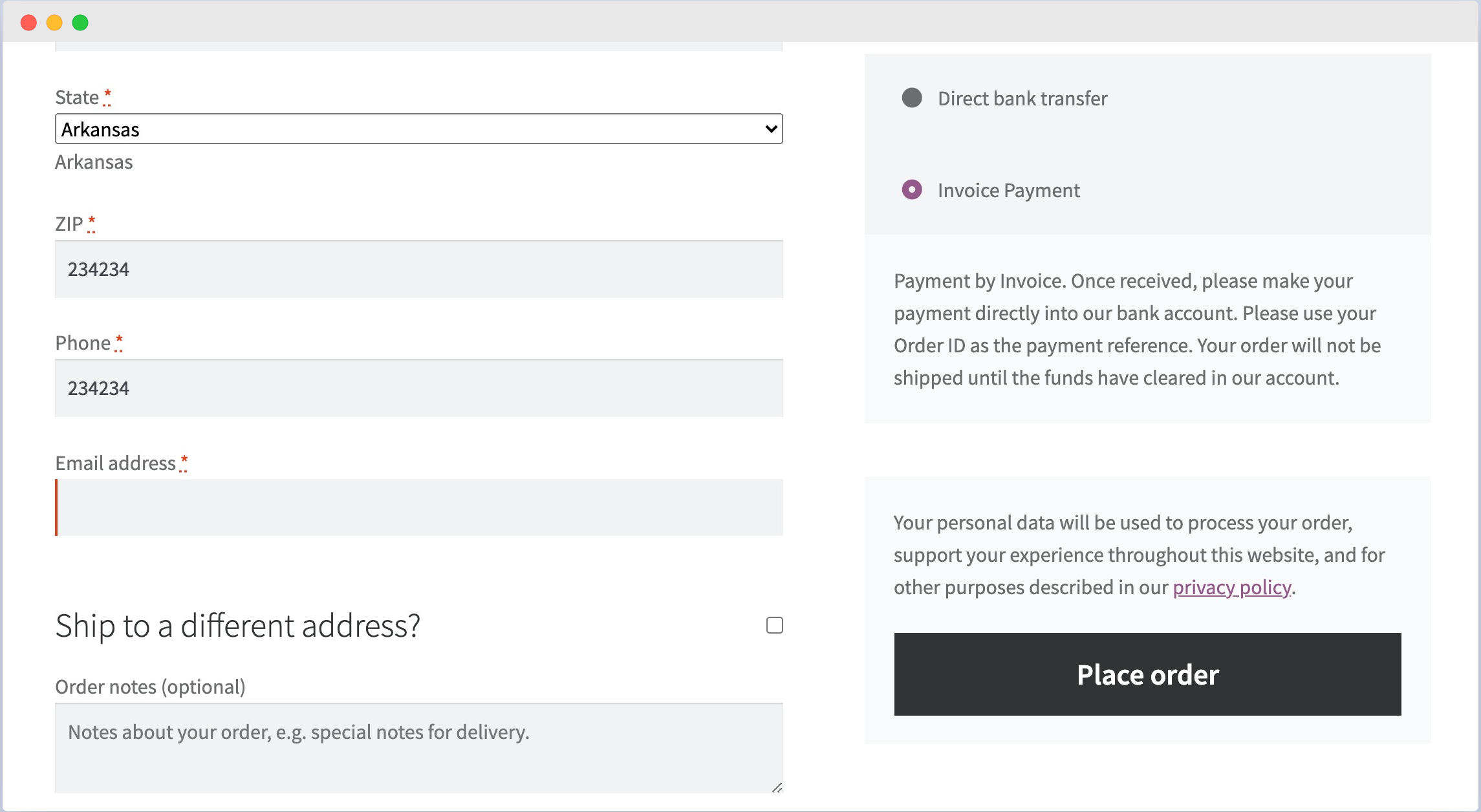Click the green zoom window button

[80, 22]
